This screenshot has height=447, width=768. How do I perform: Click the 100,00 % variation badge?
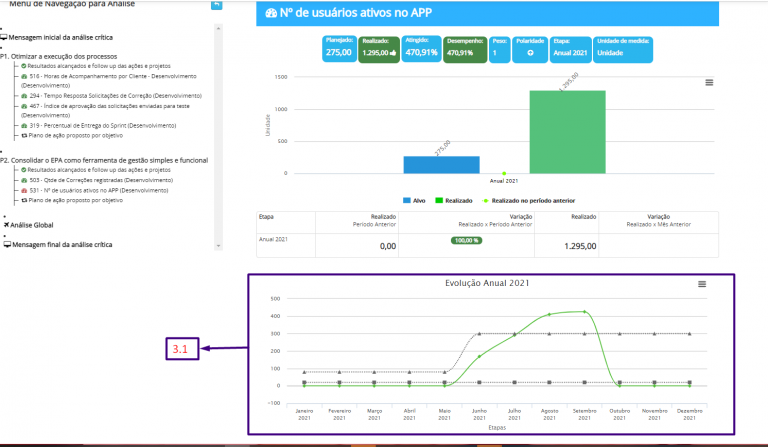(x=466, y=240)
